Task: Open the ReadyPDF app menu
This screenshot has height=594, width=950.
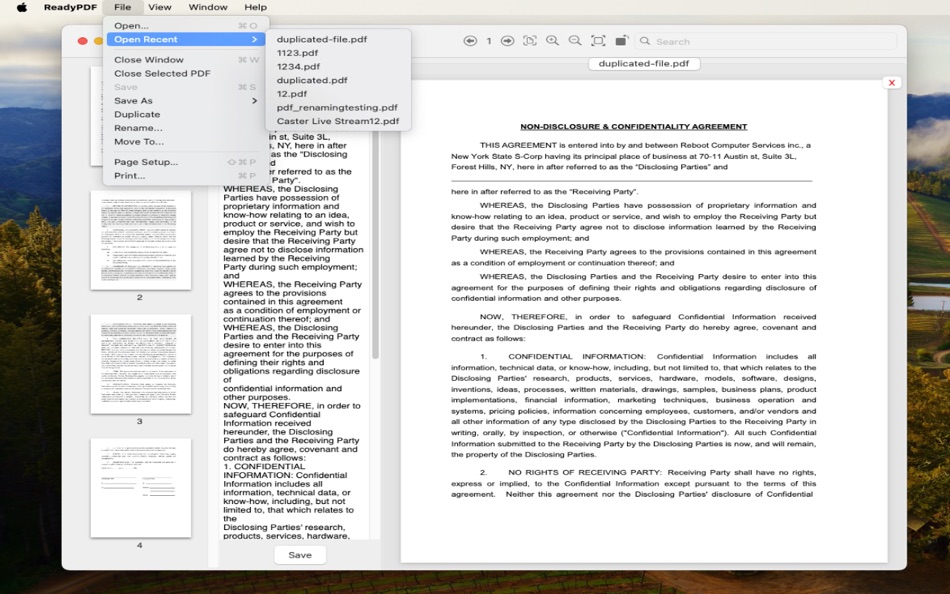Action: click(x=70, y=7)
